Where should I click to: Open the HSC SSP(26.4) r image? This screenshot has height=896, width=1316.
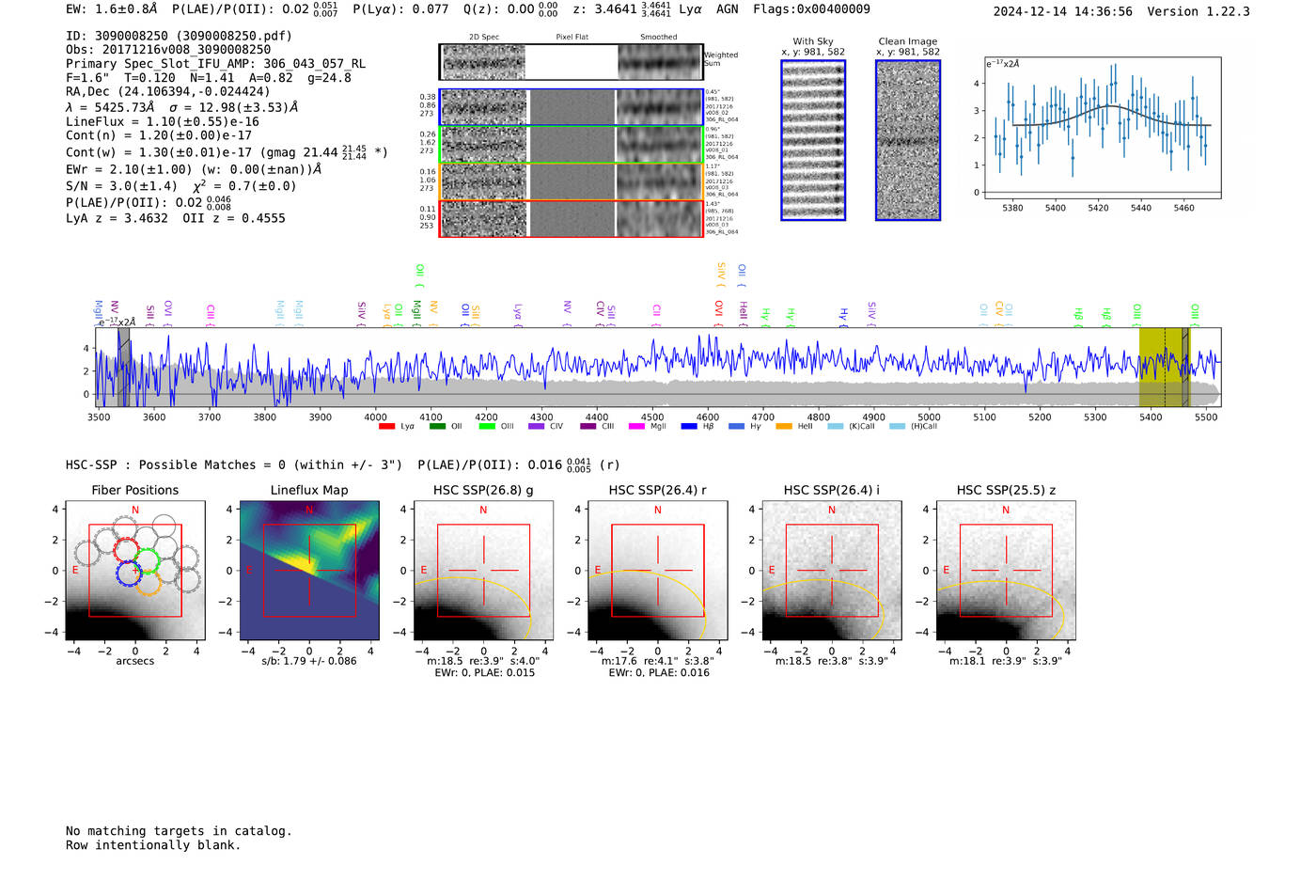click(658, 571)
